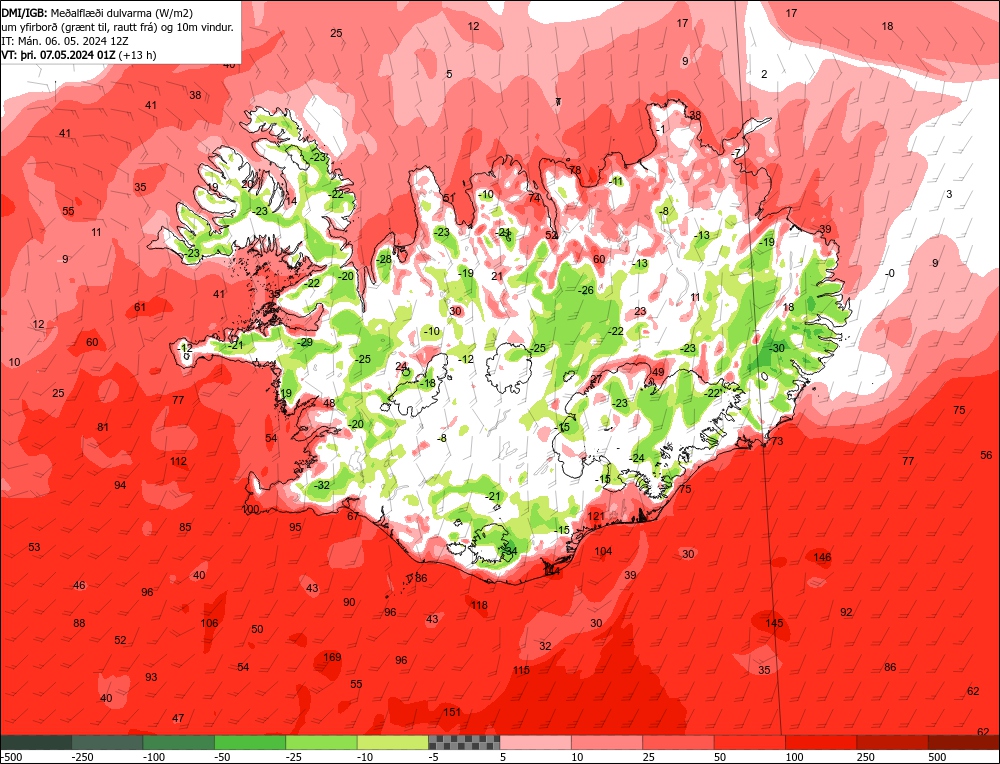
Task: Click the map value -29 in west Iceland
Action: [x=305, y=342]
